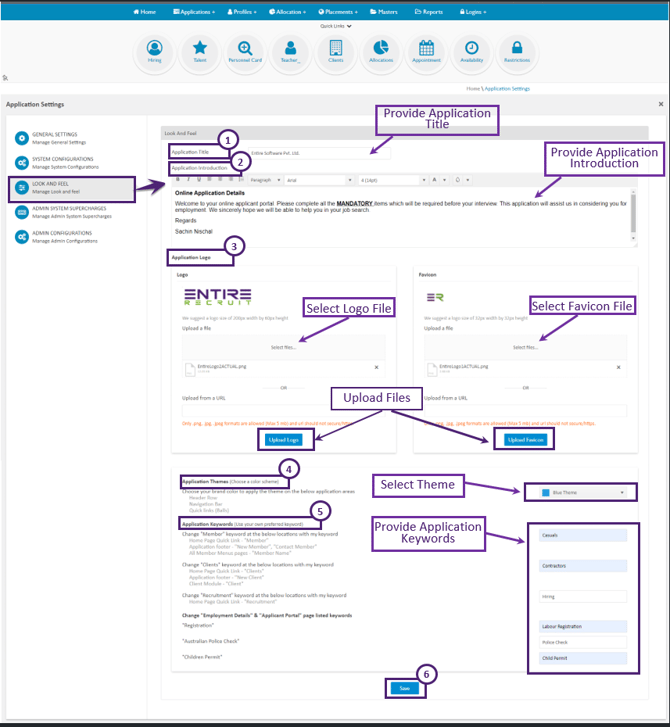The width and height of the screenshot is (670, 727).
Task: Click the Upload Favicon button
Action: tap(526, 440)
